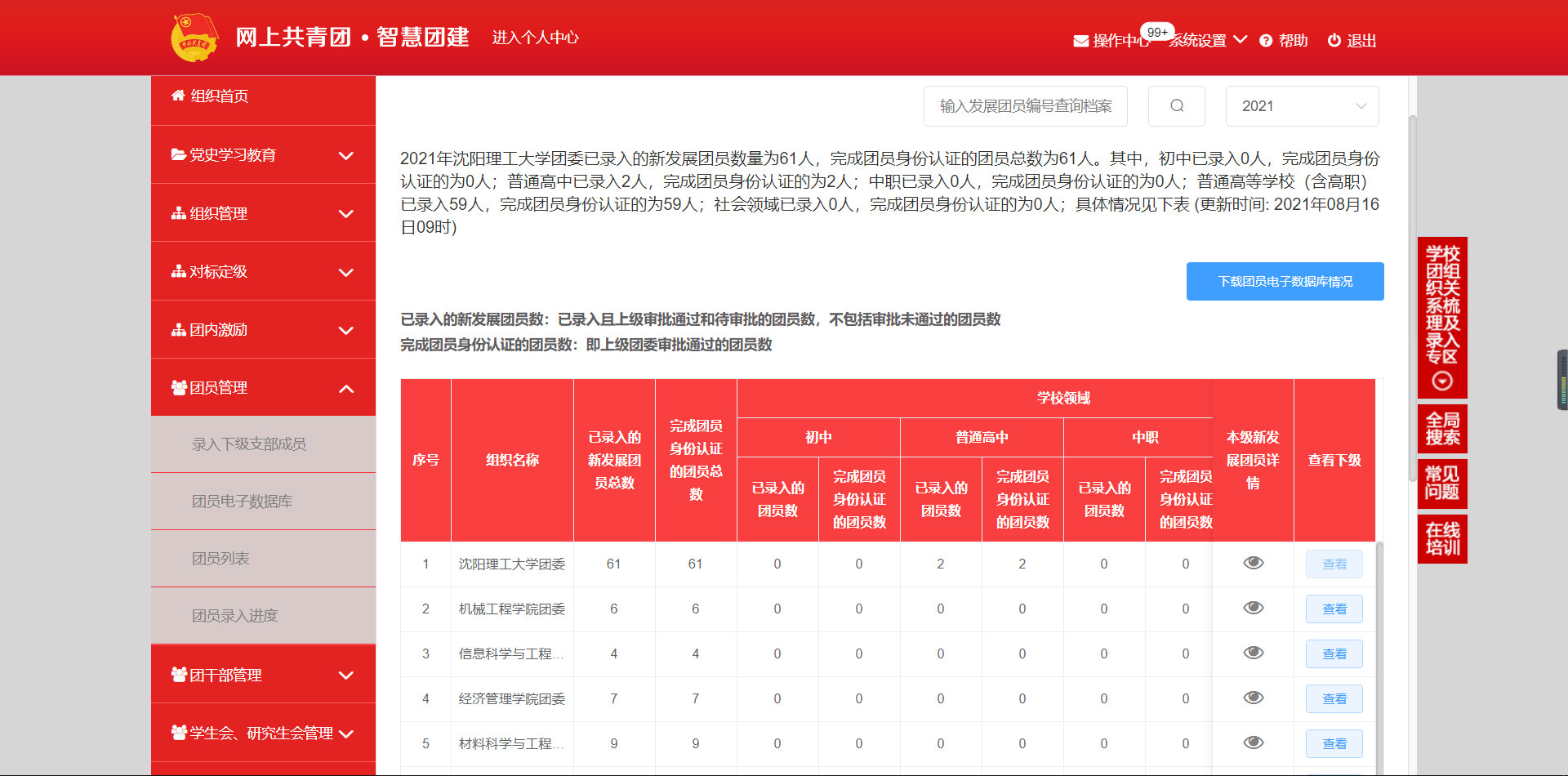View details eye icon for 信息科学与工程 row
Viewport: 1568px width, 776px height.
point(1254,653)
